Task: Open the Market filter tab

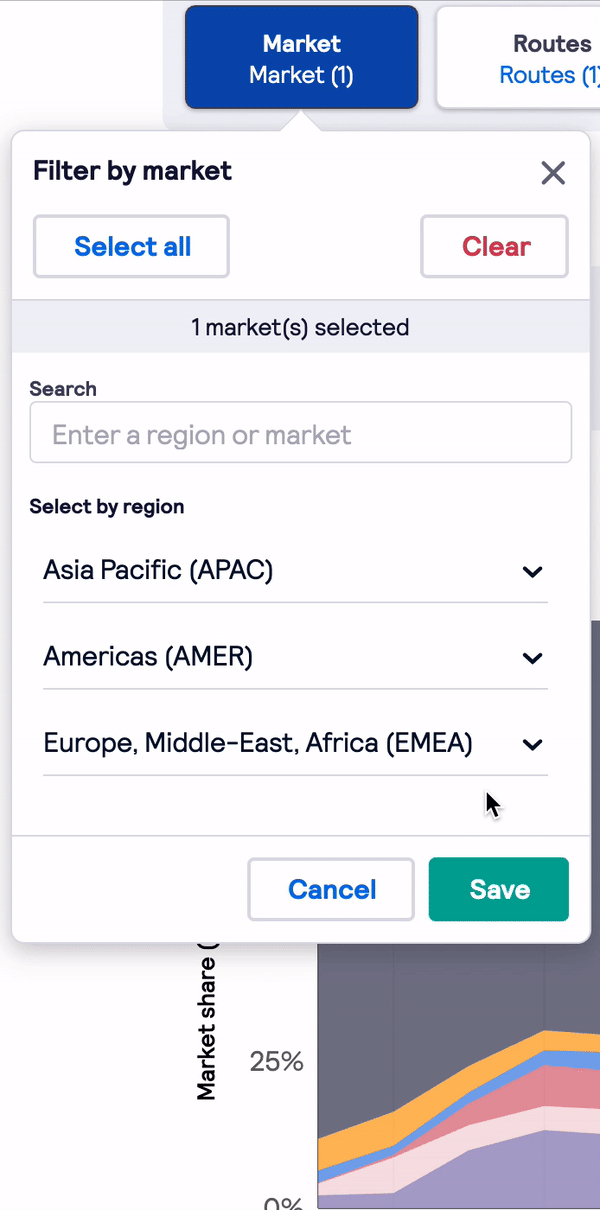Action: pos(301,58)
